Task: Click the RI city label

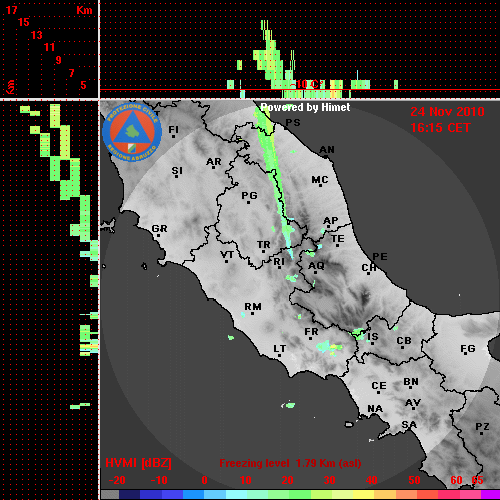Action: coord(279,262)
